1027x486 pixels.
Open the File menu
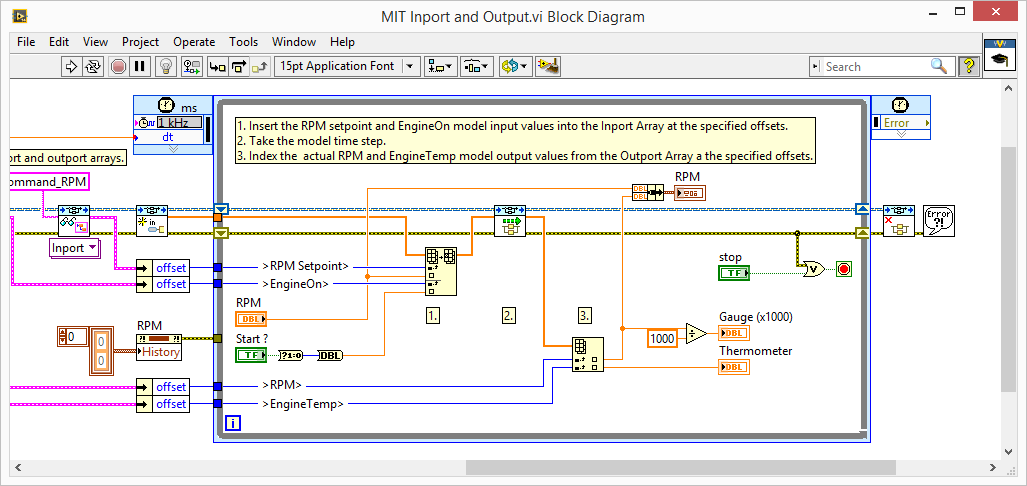[x=26, y=42]
